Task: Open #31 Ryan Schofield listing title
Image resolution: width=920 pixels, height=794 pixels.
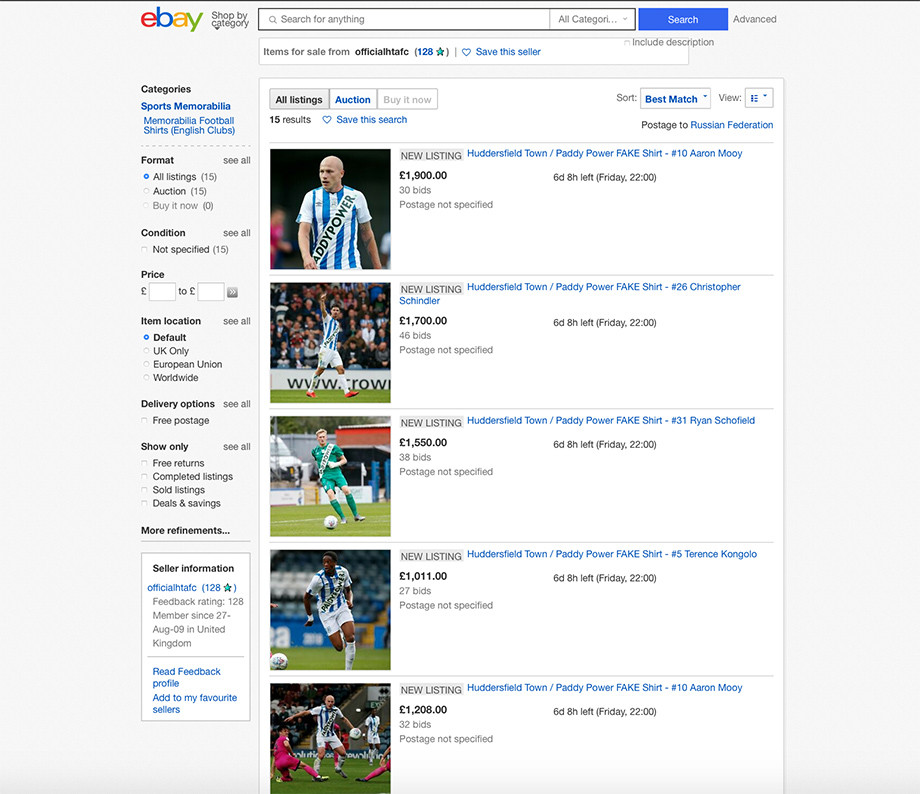Action: (611, 420)
